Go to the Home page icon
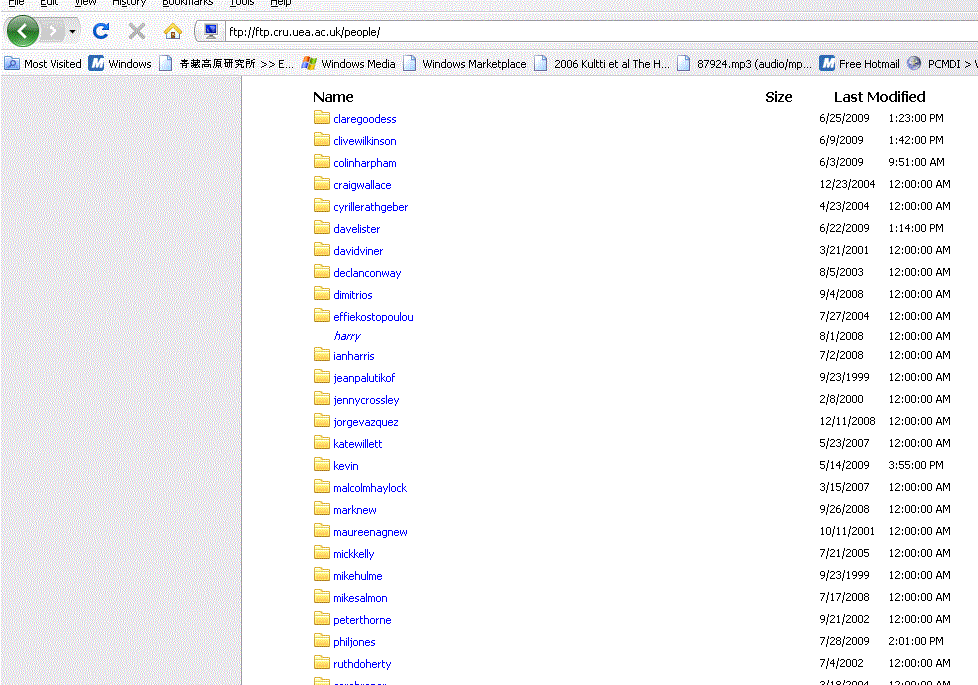The height and width of the screenshot is (685, 978). tap(173, 31)
